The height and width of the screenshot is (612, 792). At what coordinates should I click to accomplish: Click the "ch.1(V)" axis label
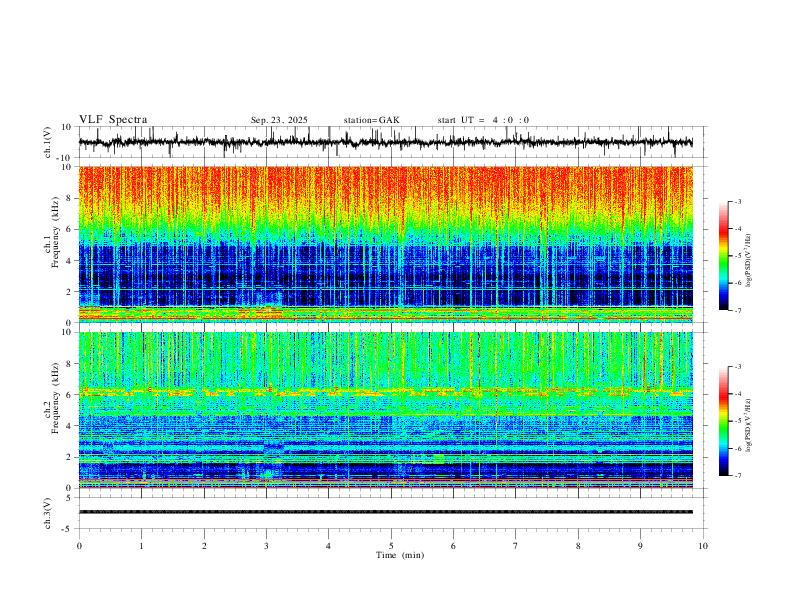click(x=48, y=142)
